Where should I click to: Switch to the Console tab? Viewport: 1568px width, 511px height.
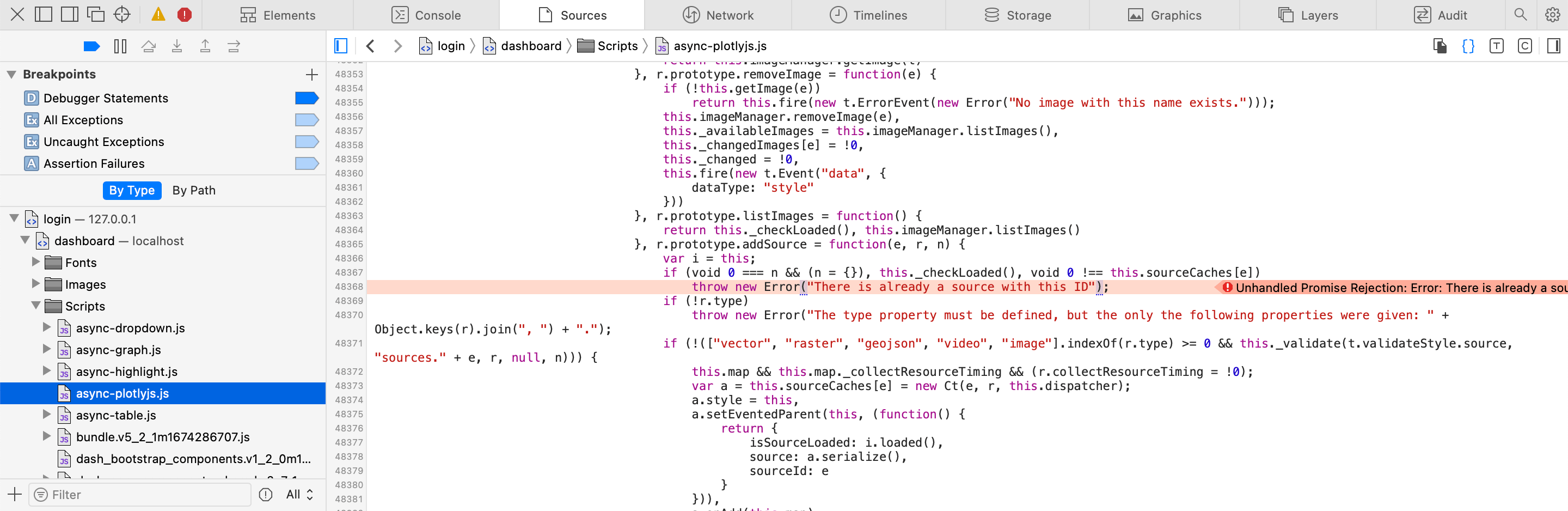tap(426, 15)
